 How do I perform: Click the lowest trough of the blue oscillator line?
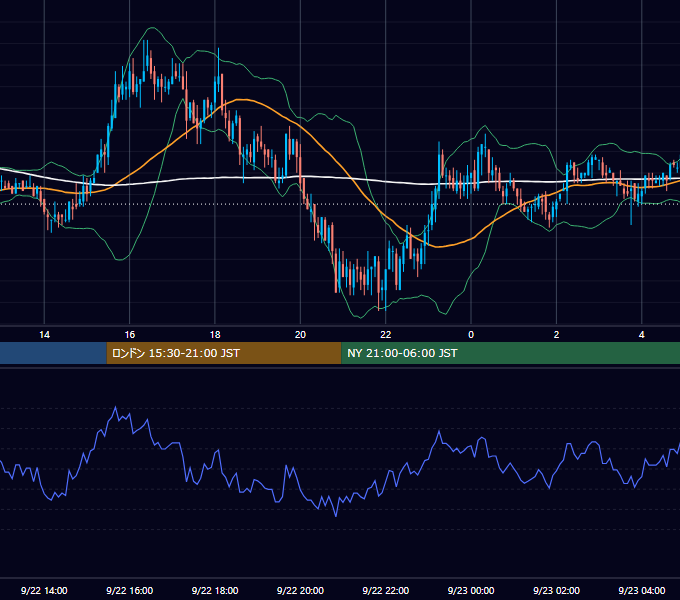click(336, 515)
